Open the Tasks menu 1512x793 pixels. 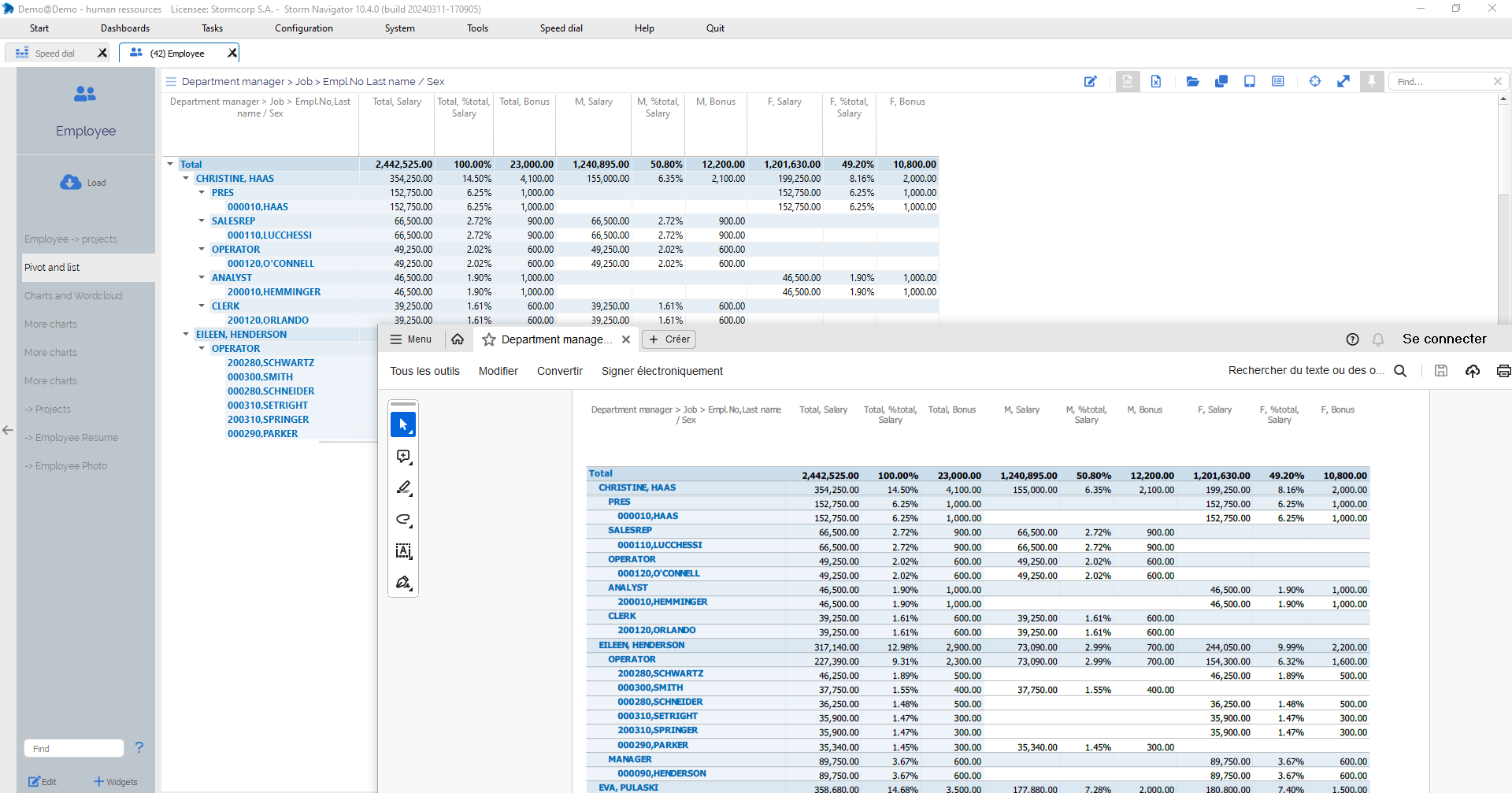[x=212, y=28]
